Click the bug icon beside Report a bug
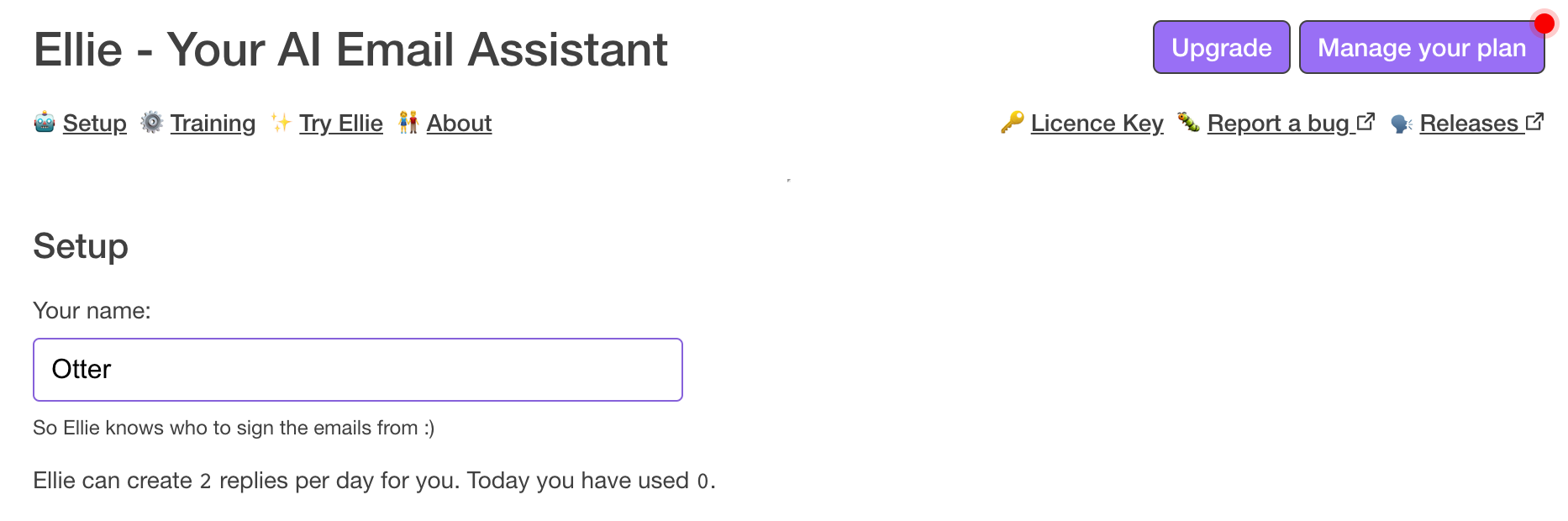Viewport: 1568px width, 521px height. point(1188,123)
